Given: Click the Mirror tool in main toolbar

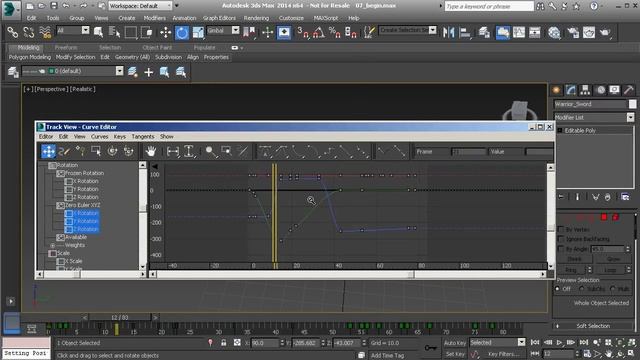Looking at the screenshot, I should click(448, 32).
